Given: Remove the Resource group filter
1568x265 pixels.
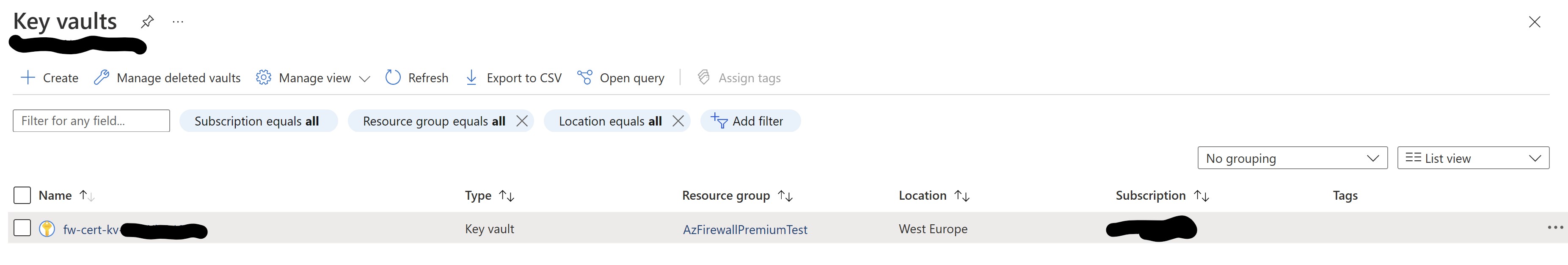Looking at the screenshot, I should [522, 121].
